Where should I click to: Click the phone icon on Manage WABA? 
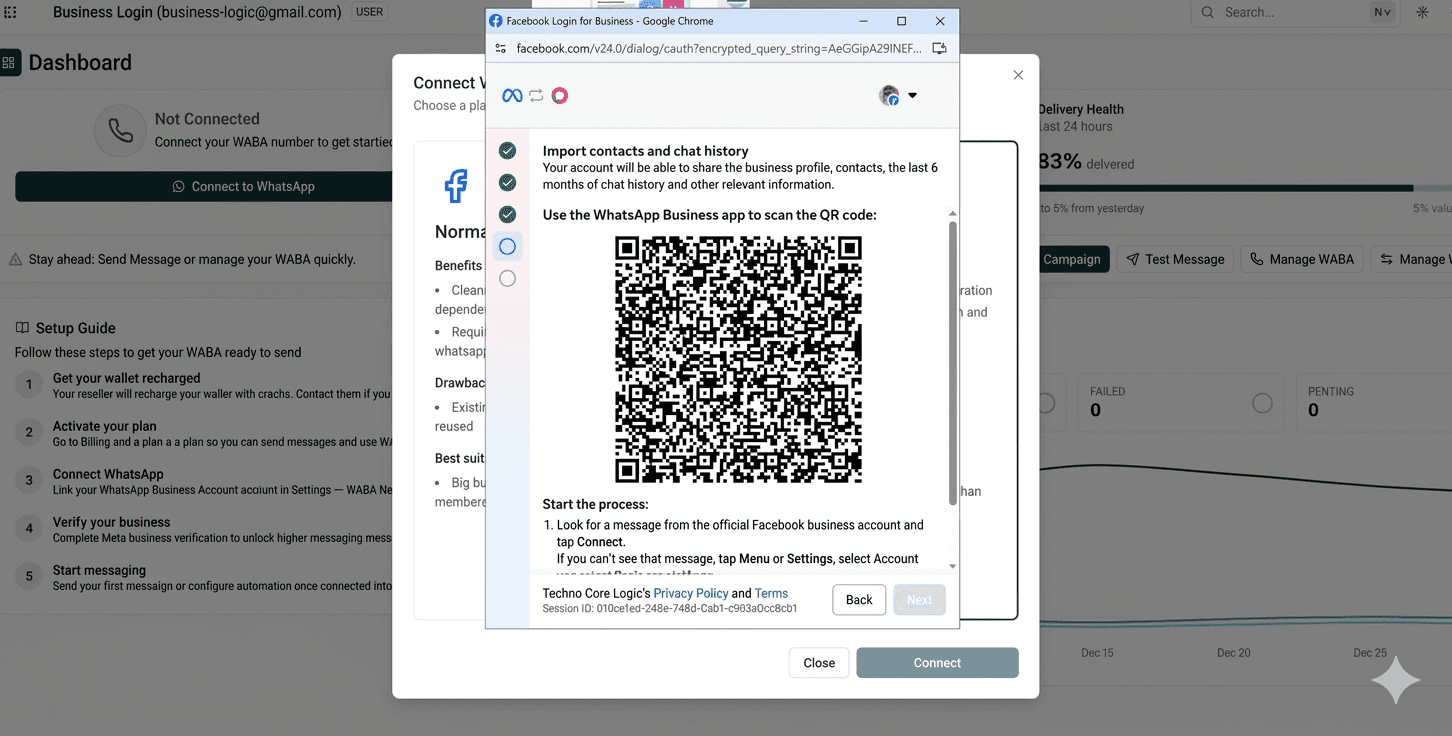1257,259
